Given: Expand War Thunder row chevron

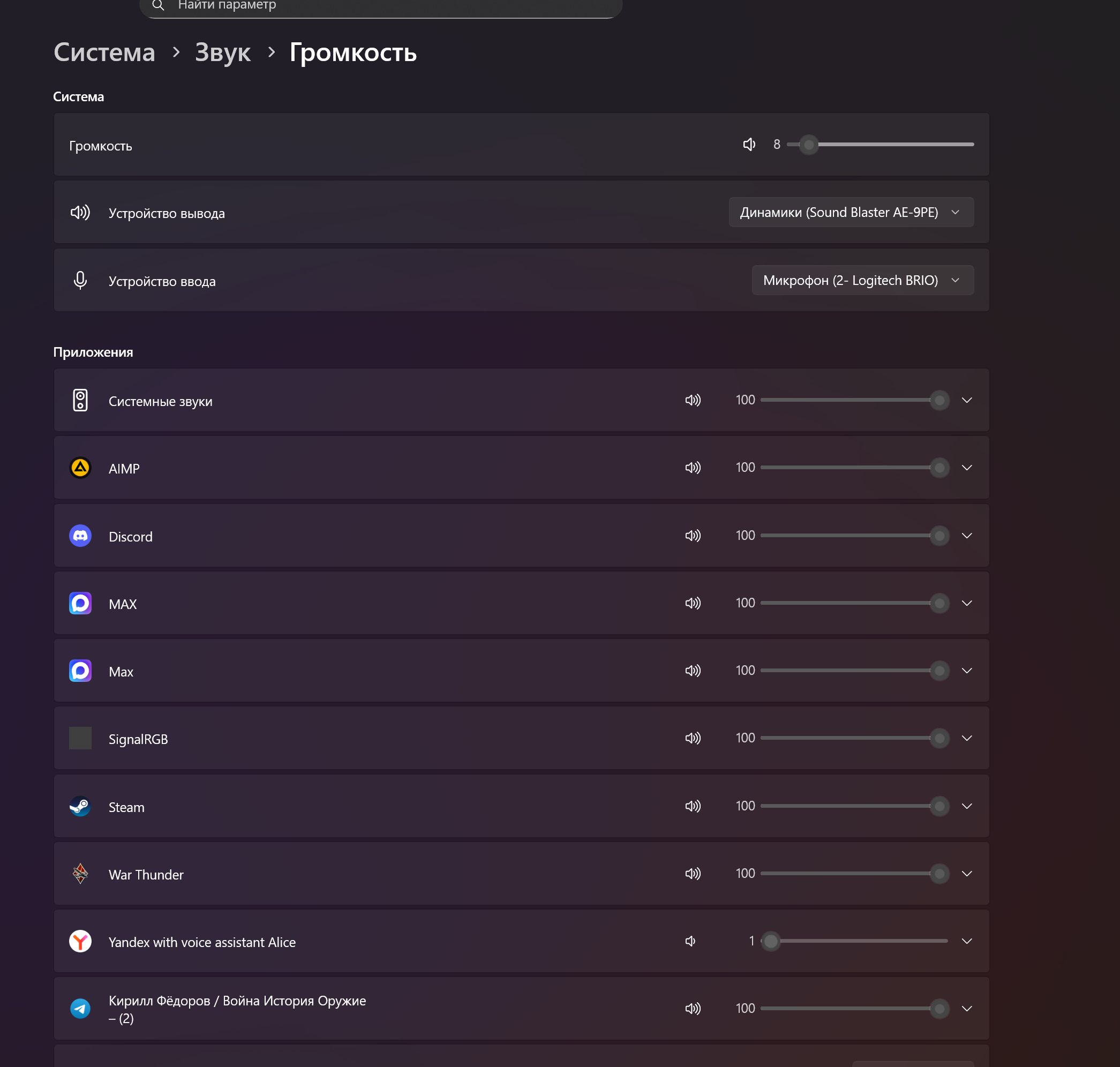Looking at the screenshot, I should (x=966, y=874).
